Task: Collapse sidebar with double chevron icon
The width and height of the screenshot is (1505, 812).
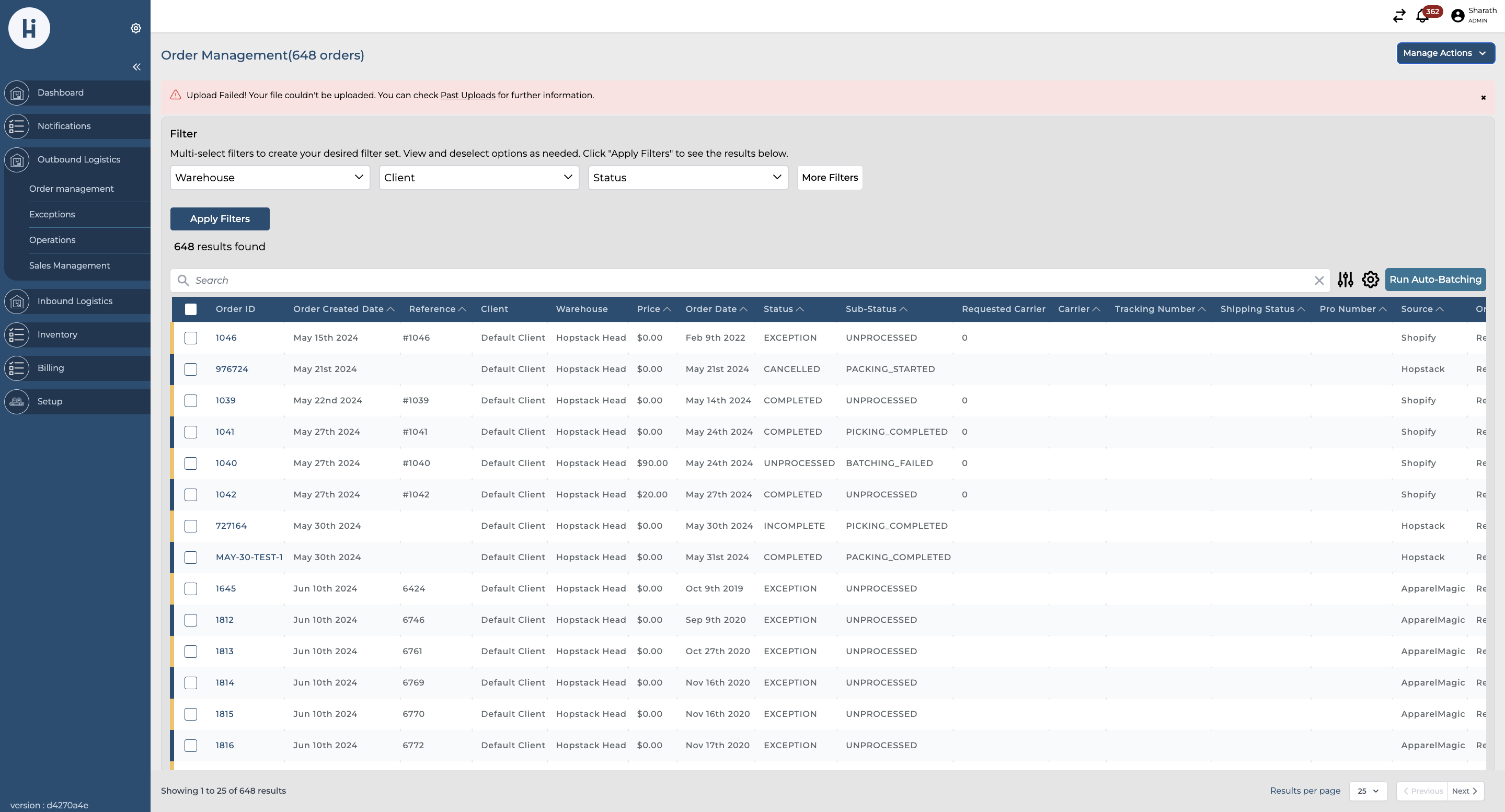Action: coord(136,67)
